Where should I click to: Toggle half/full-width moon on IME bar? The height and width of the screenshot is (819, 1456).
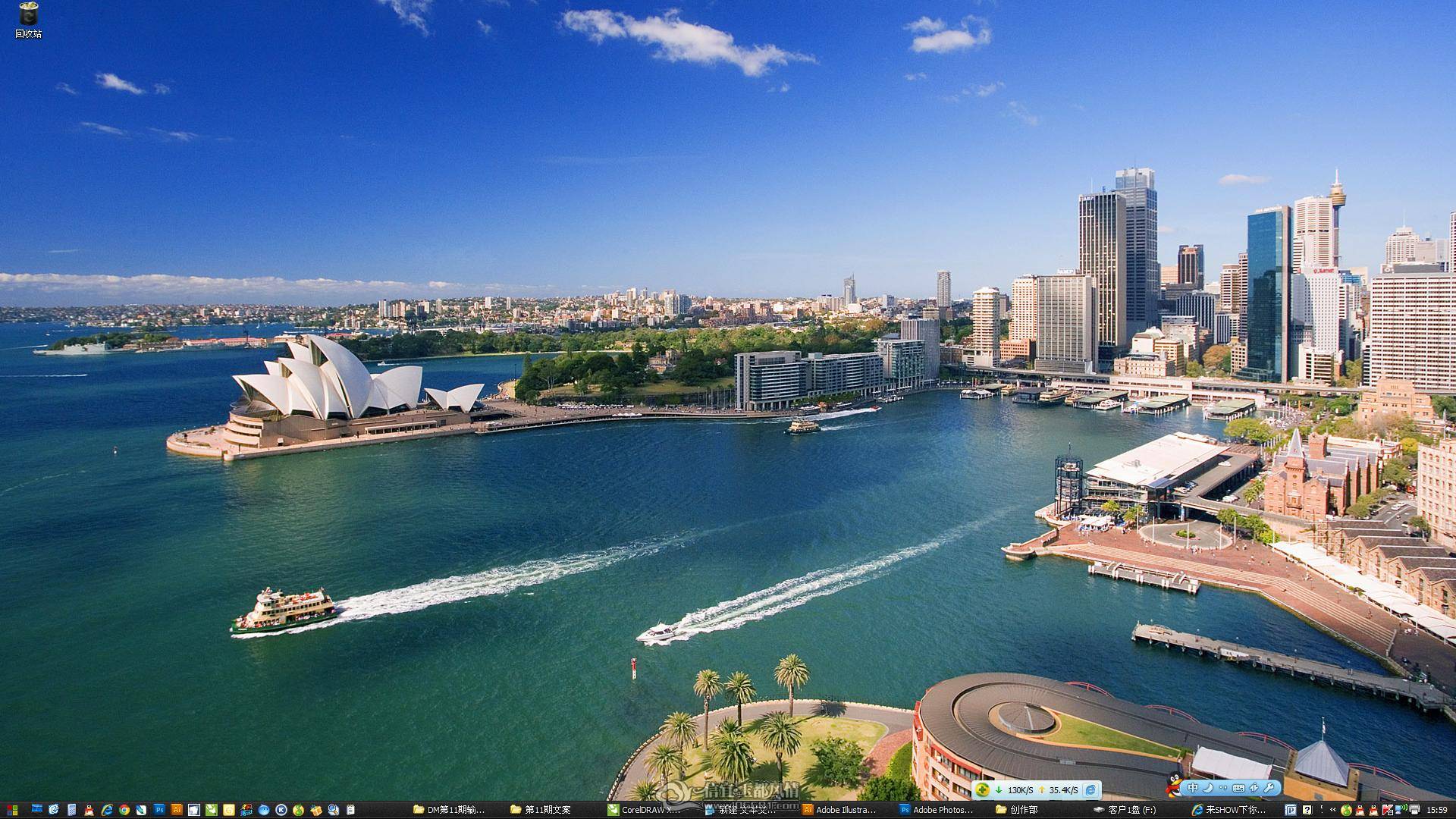click(1208, 788)
